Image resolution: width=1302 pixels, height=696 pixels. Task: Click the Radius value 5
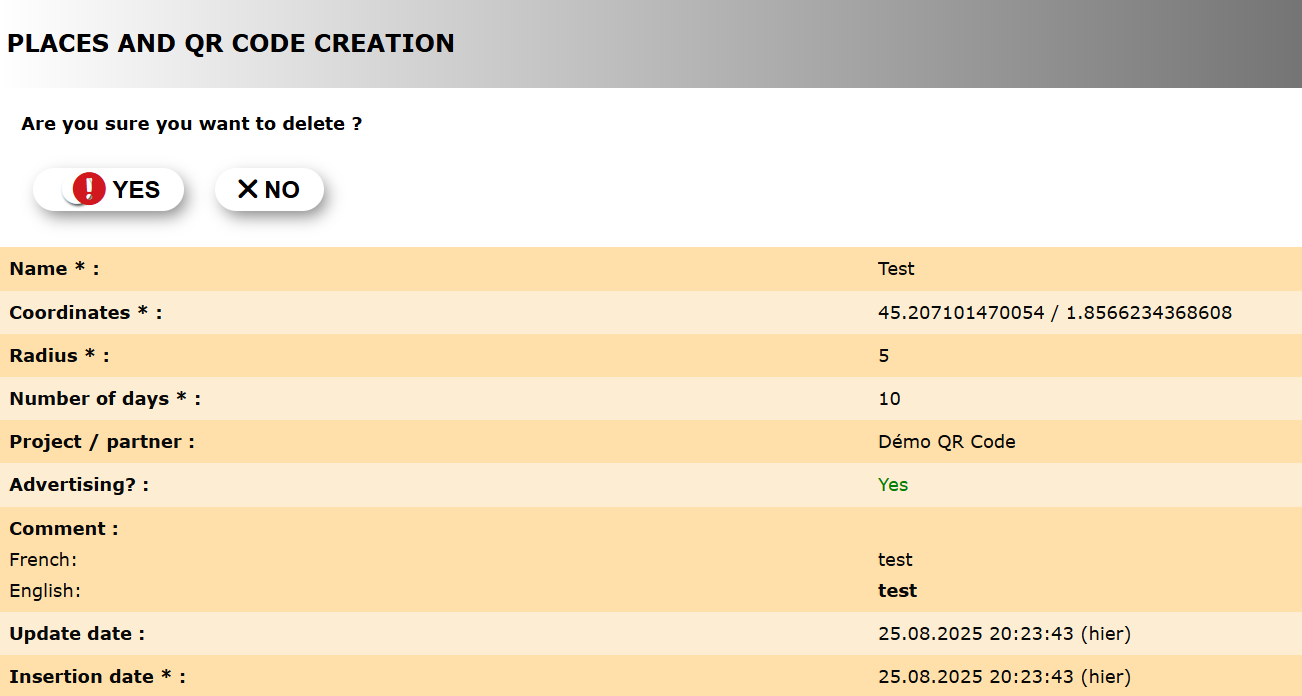coord(883,356)
